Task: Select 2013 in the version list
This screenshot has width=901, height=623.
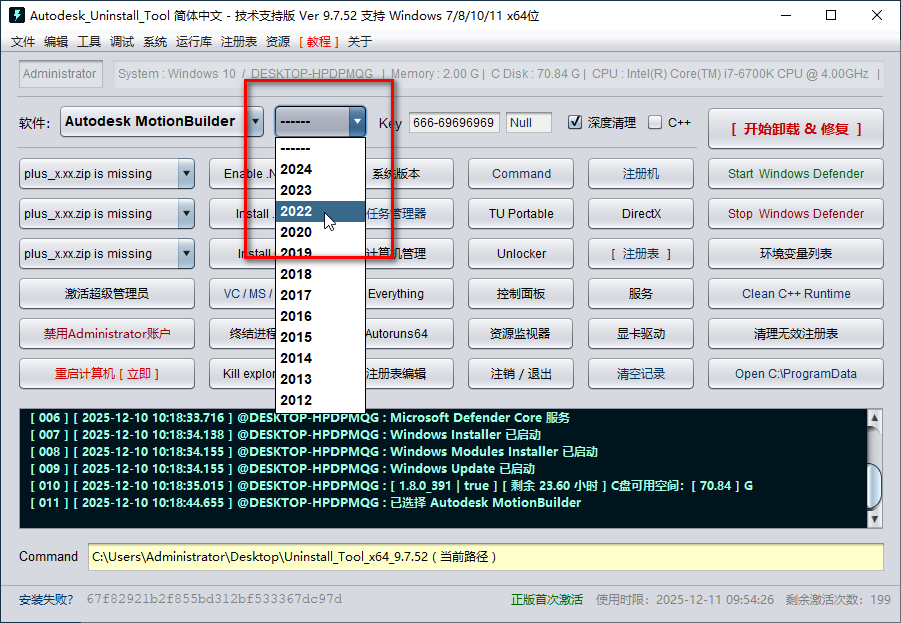Action: point(320,379)
